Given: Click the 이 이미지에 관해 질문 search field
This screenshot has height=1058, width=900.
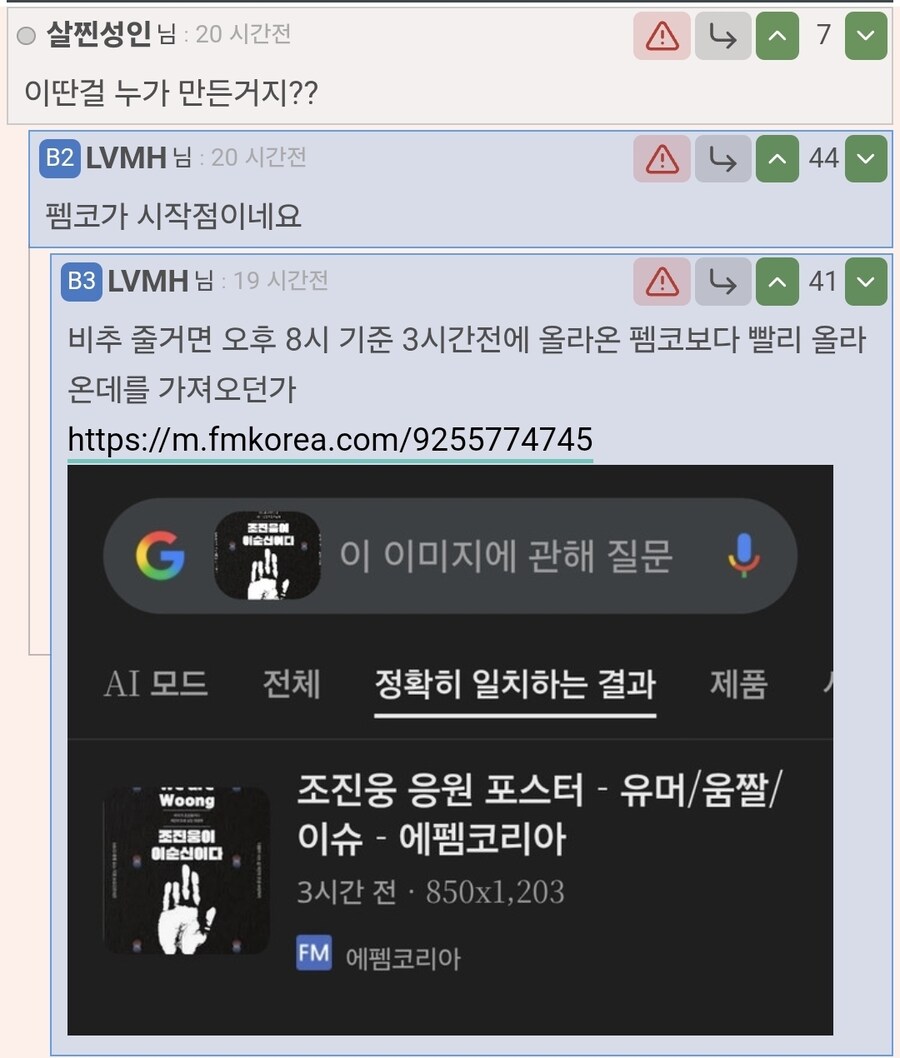Looking at the screenshot, I should point(505,556).
